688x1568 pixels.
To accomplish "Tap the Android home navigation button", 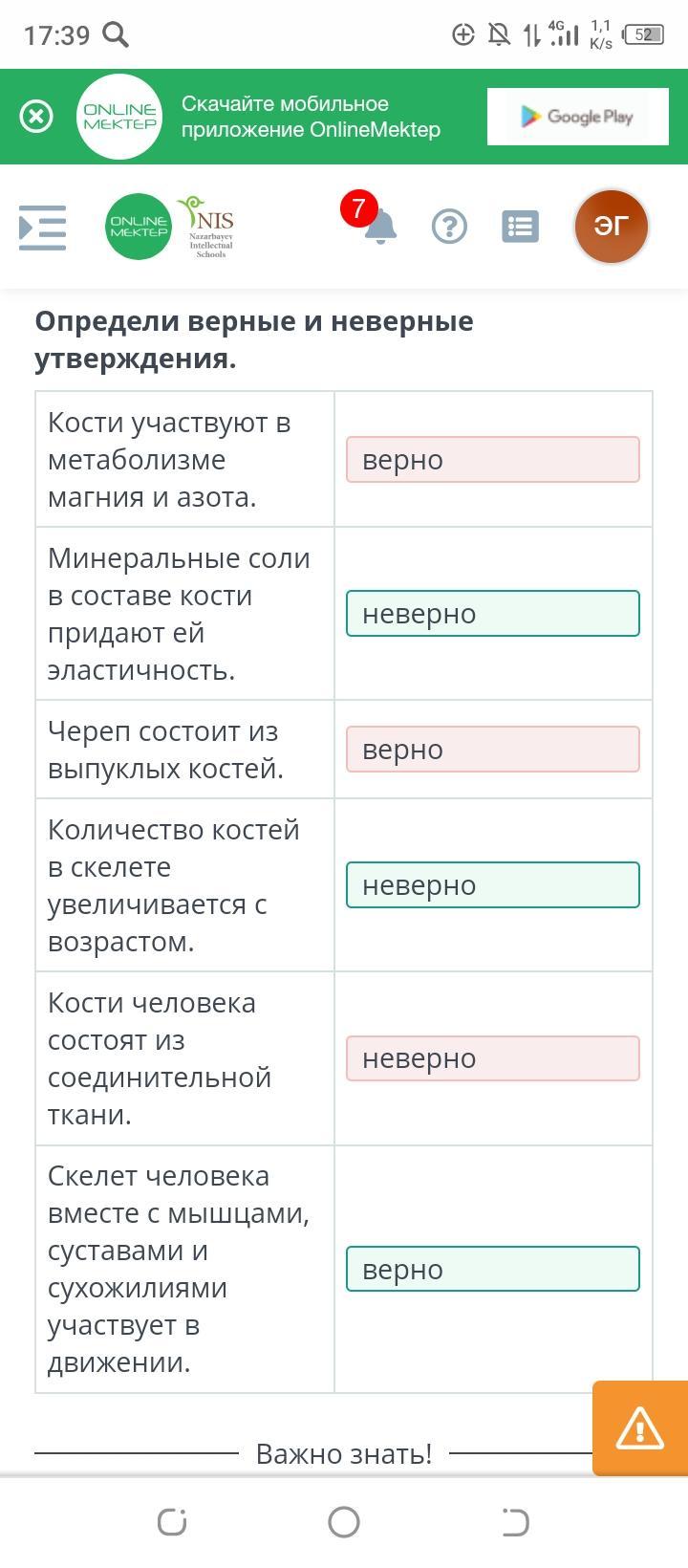I will tap(344, 1522).
